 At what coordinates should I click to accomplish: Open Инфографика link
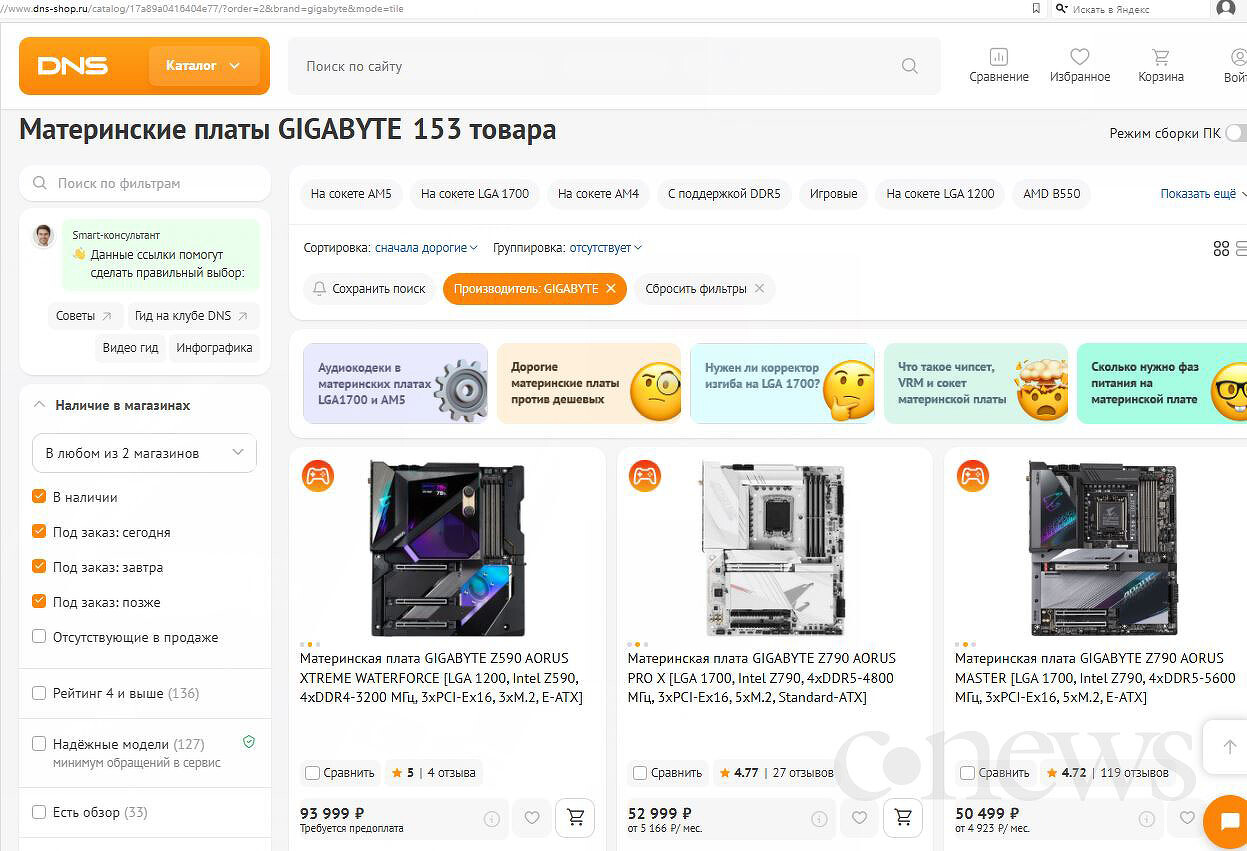pos(214,348)
